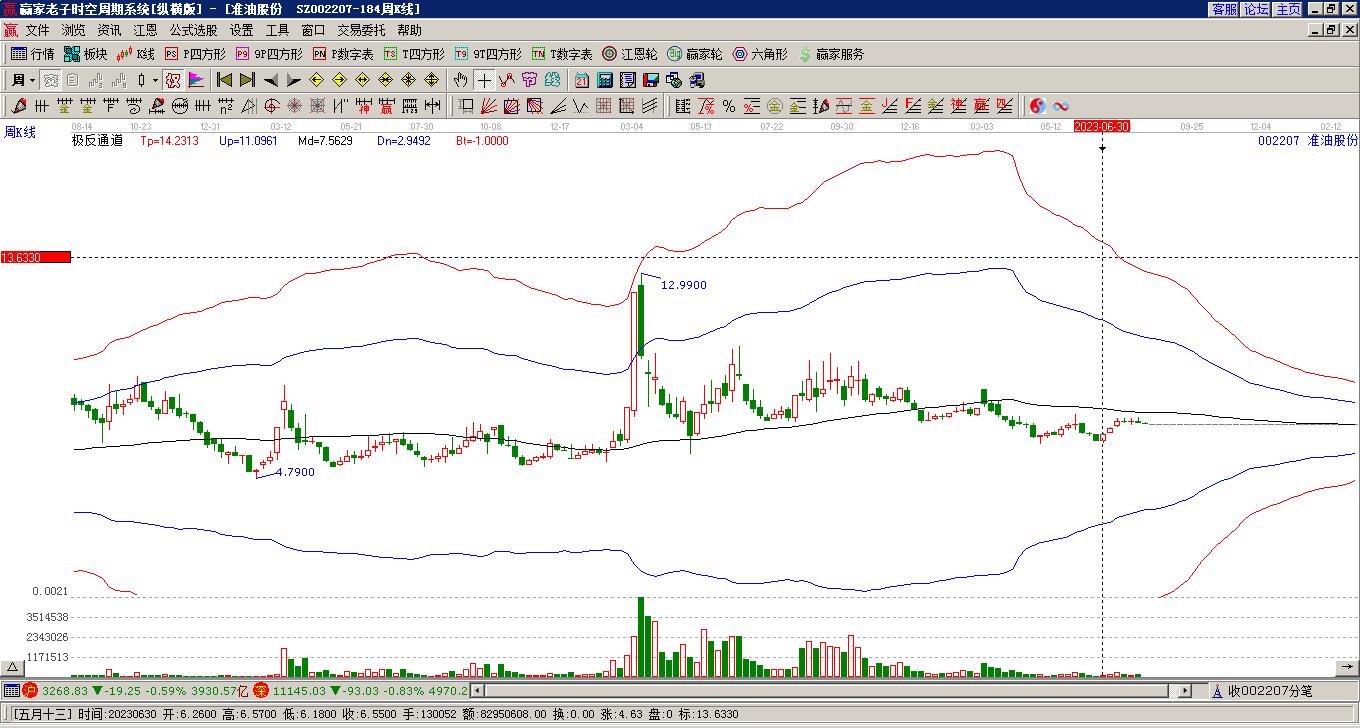
Task: Click the 极反通道 indicator label
Action: coord(97,141)
